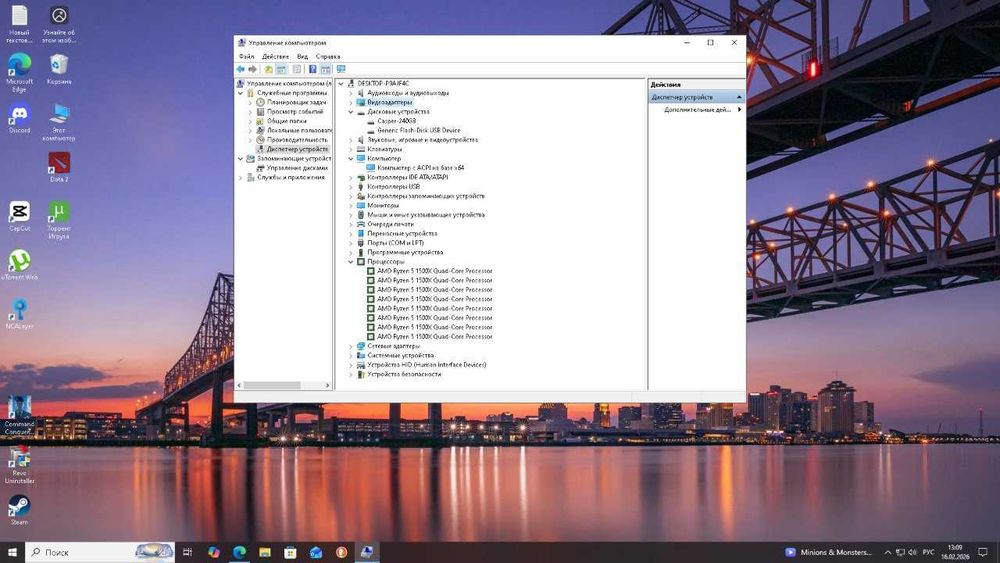Open the Discord desktop icon

pos(19,114)
